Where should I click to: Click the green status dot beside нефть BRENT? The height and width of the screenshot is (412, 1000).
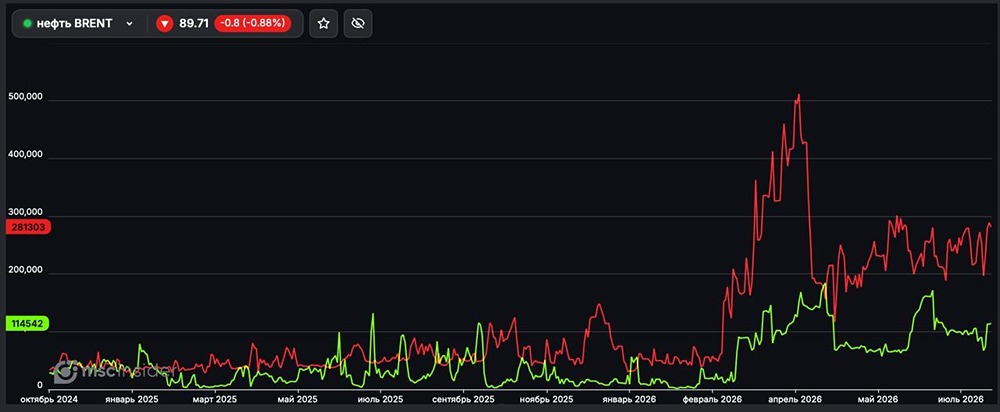coord(27,24)
